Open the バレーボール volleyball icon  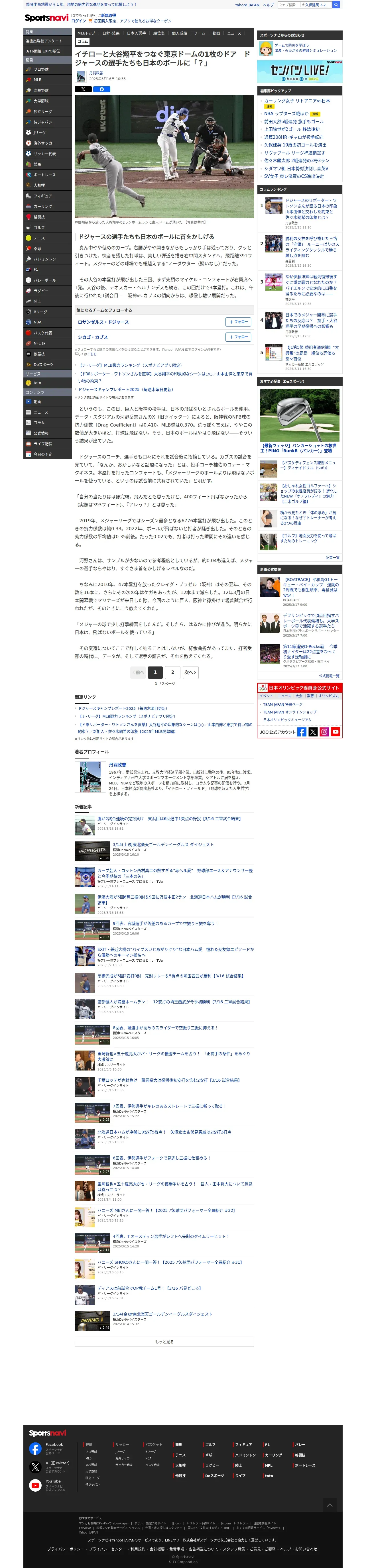coord(29,280)
